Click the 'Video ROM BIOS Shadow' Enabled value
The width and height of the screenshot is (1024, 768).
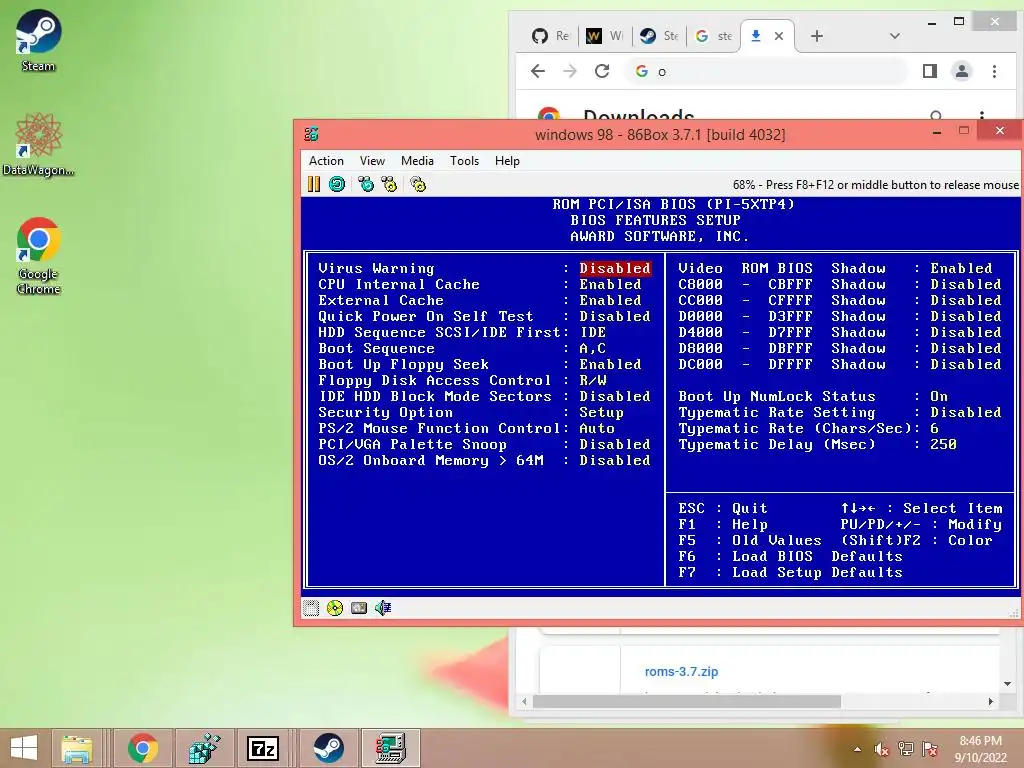tap(961, 268)
